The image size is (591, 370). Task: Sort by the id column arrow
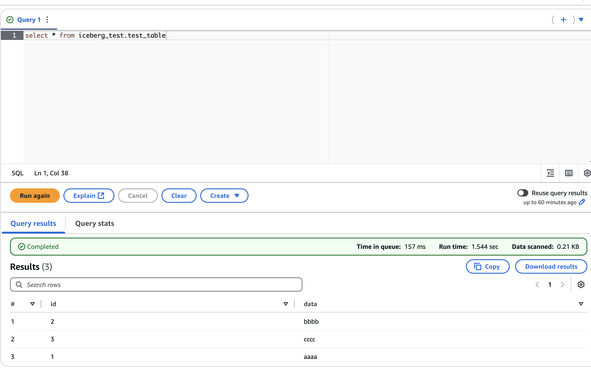point(286,304)
